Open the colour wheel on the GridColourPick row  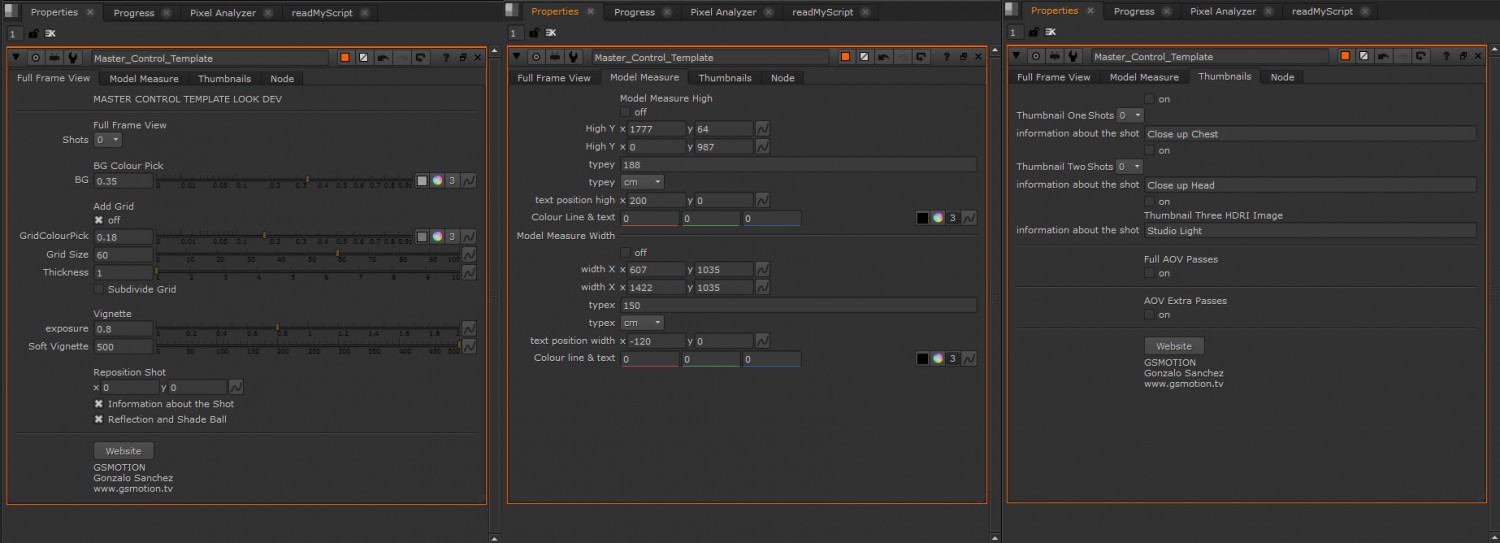click(x=437, y=237)
